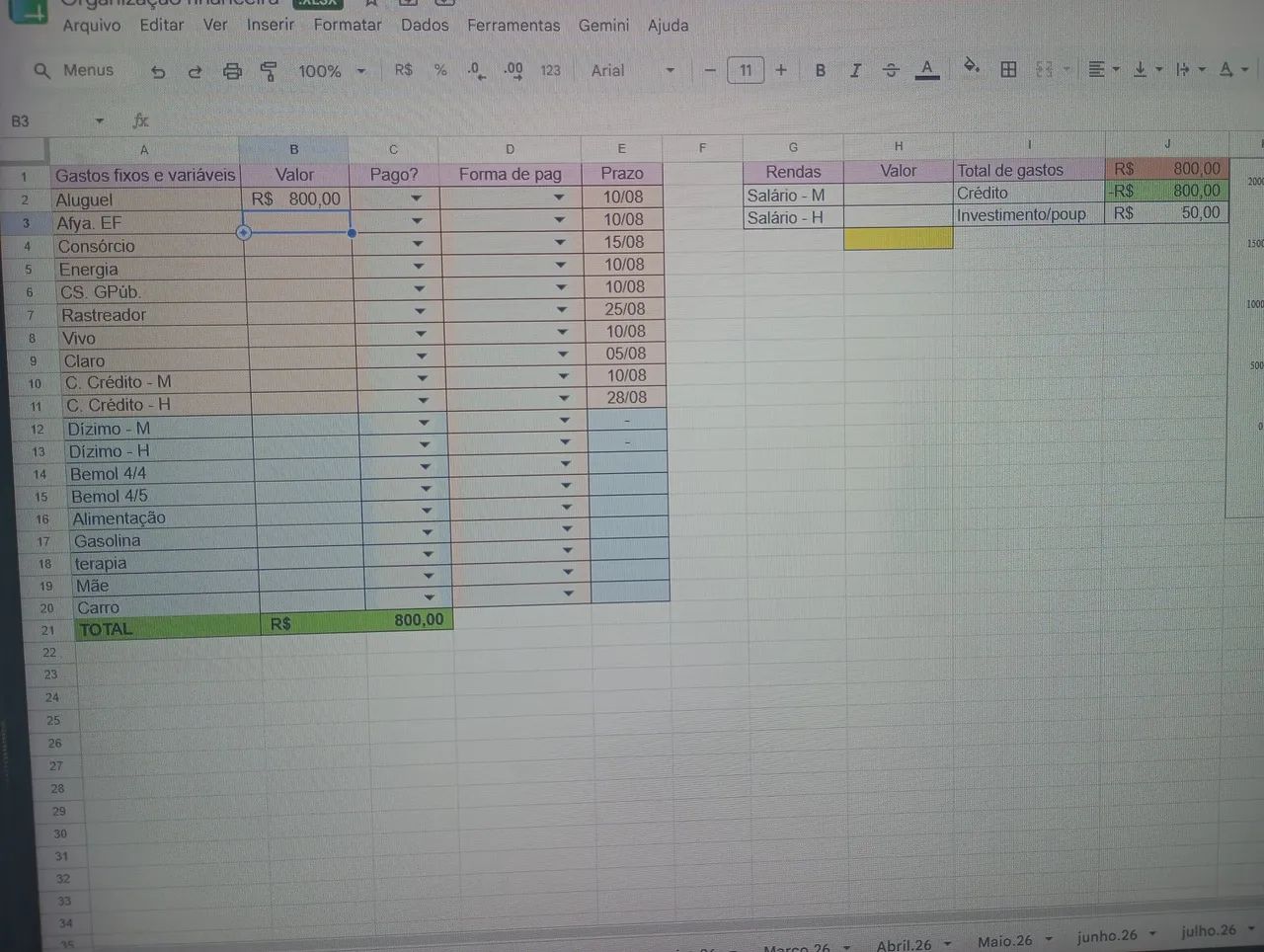Open the Editar menu
The image size is (1264, 952).
[161, 25]
